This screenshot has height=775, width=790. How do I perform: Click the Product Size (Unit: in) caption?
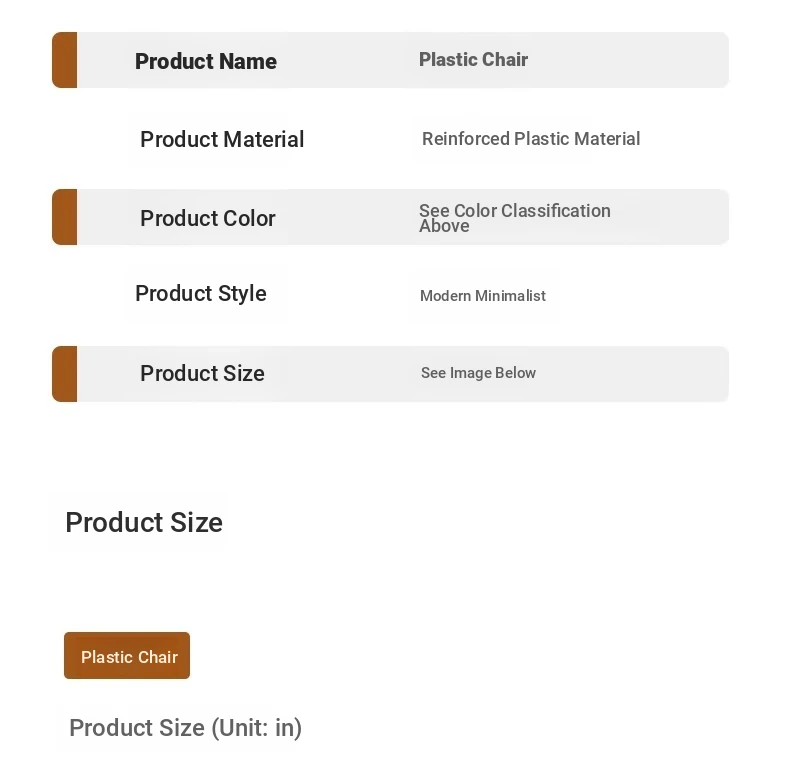pyautogui.click(x=185, y=728)
